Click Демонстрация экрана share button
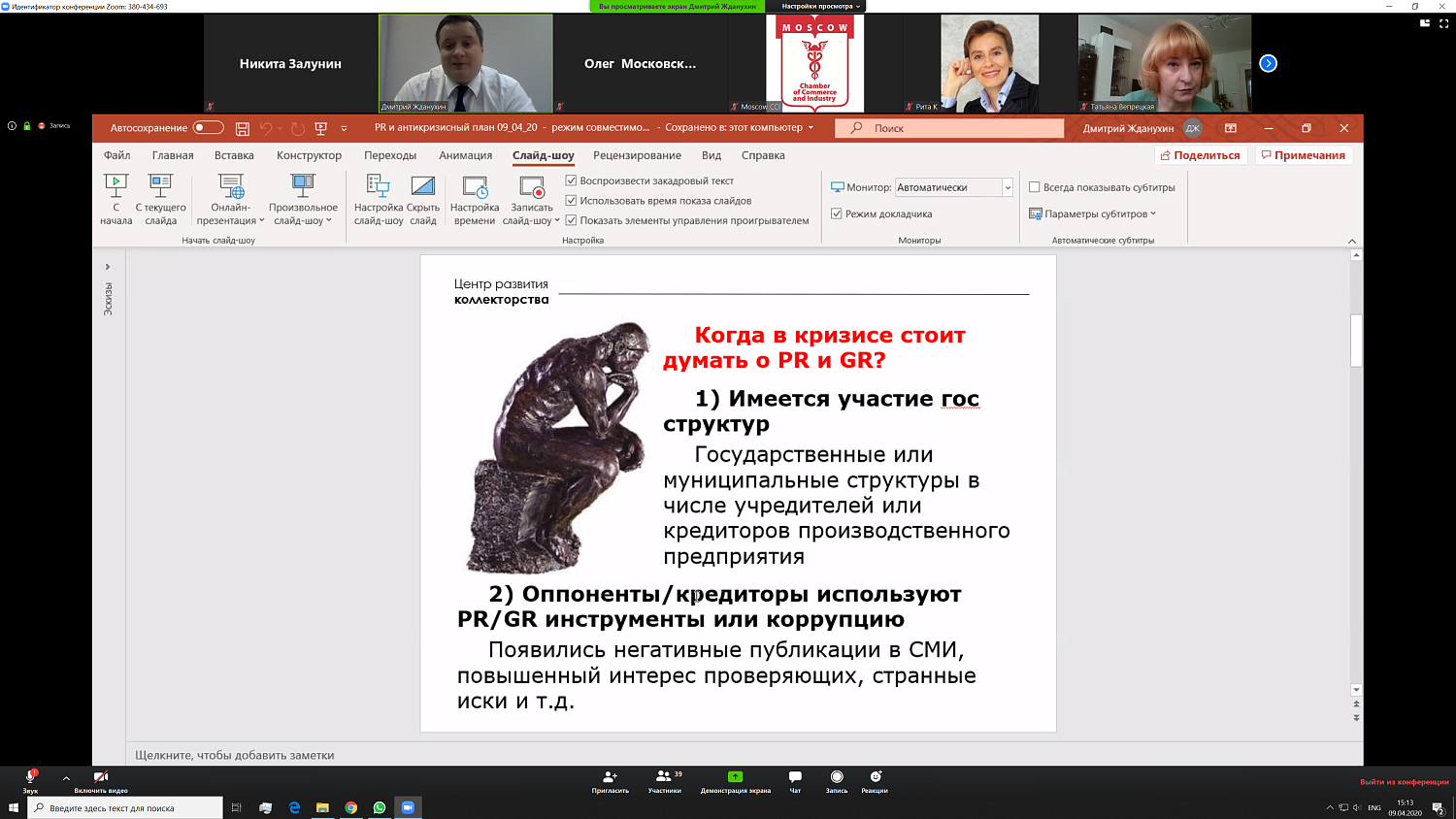This screenshot has height=819, width=1456. click(x=736, y=781)
